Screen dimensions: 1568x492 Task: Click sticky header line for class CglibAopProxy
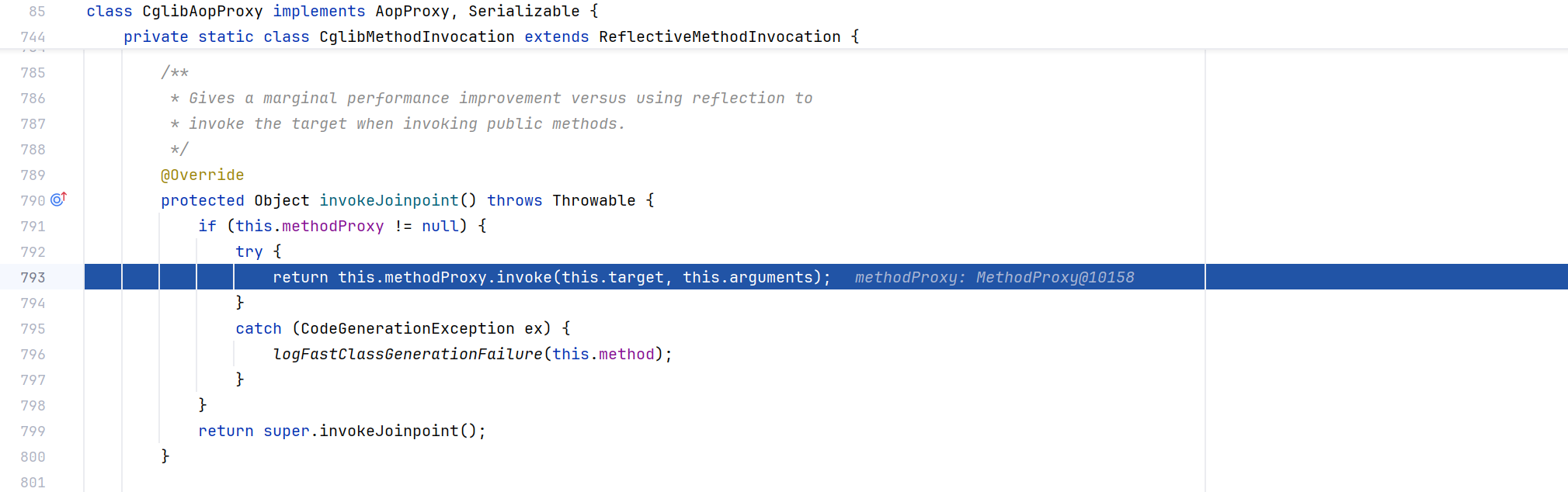pyautogui.click(x=202, y=12)
